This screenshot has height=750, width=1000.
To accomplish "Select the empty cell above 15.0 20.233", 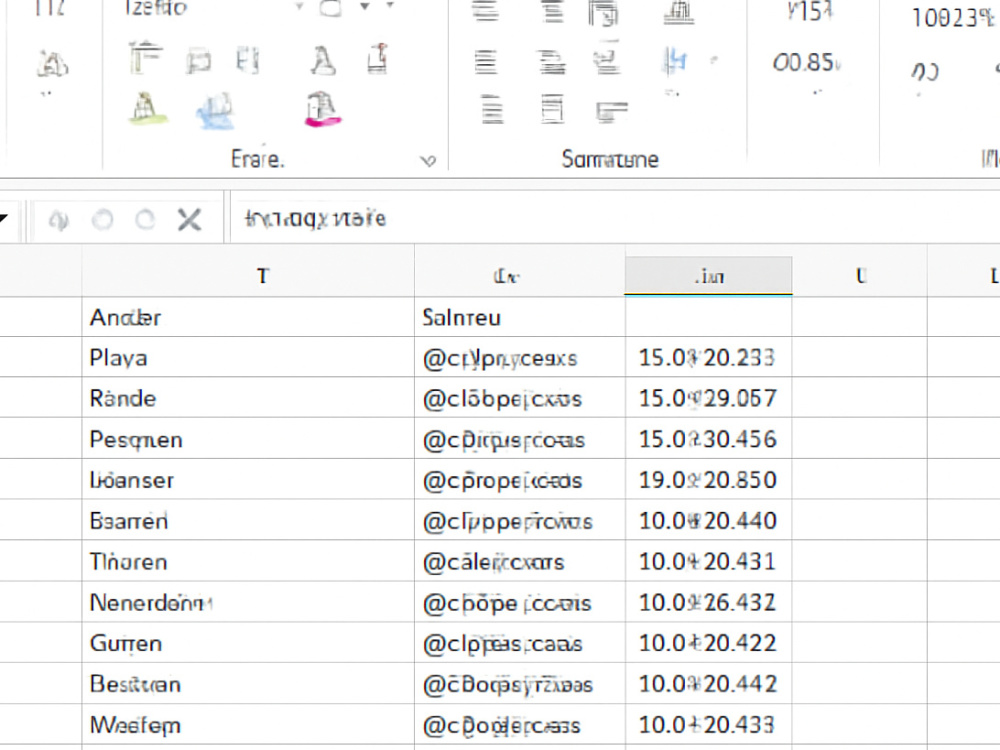I will (x=709, y=317).
